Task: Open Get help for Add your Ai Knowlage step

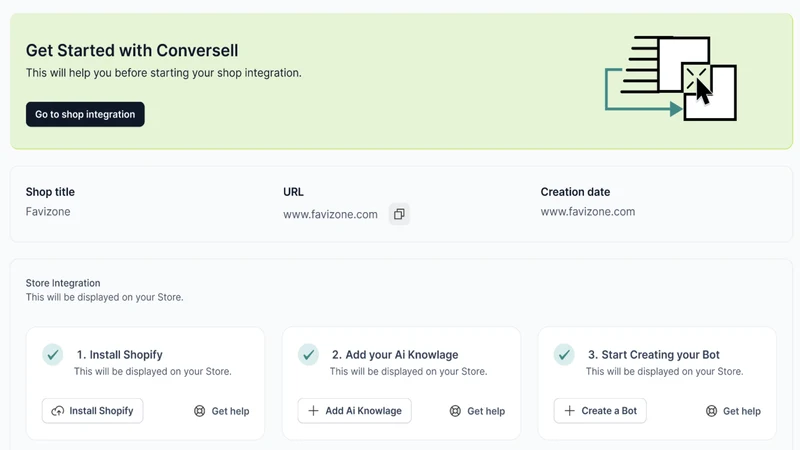Action: [x=477, y=411]
